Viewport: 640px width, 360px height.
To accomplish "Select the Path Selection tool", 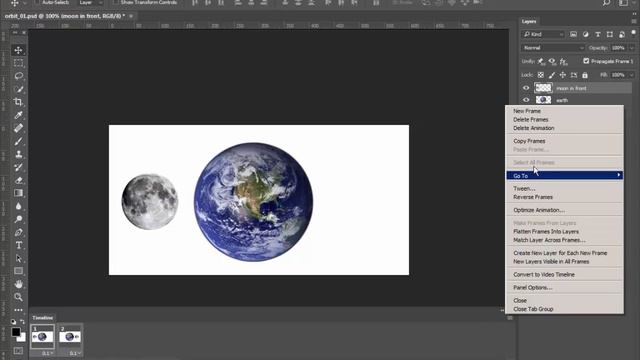I will pos(18,258).
